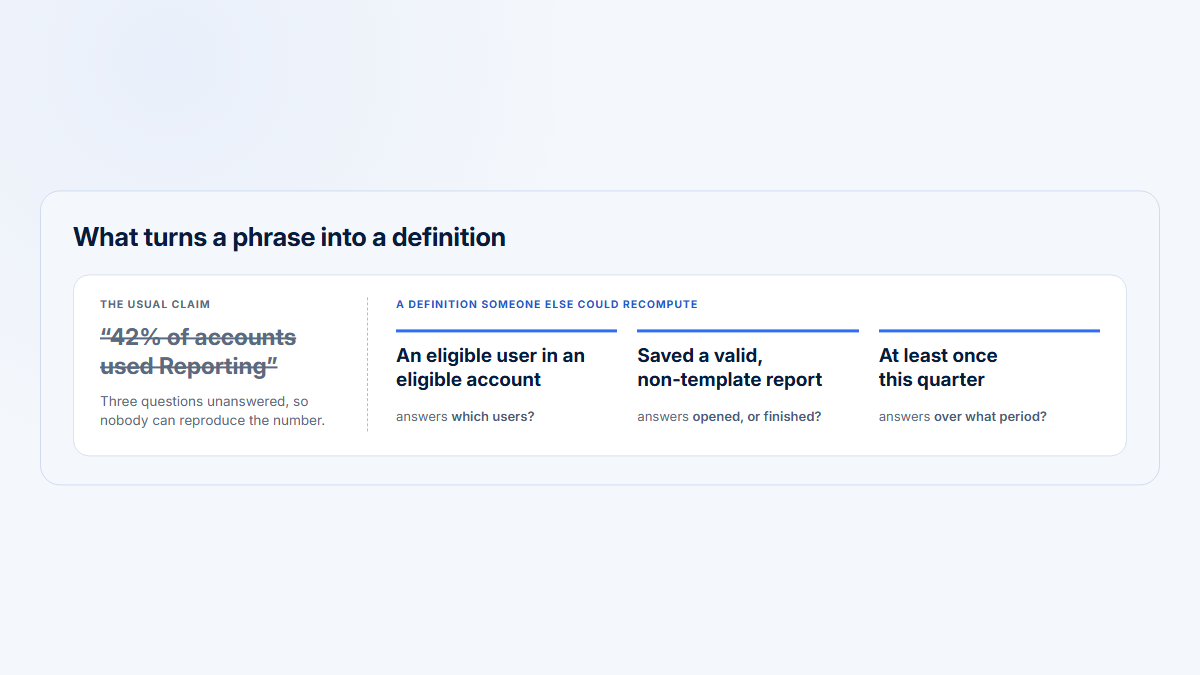
Task: Click the blue bar above "At least once"
Action: pyautogui.click(x=989, y=330)
